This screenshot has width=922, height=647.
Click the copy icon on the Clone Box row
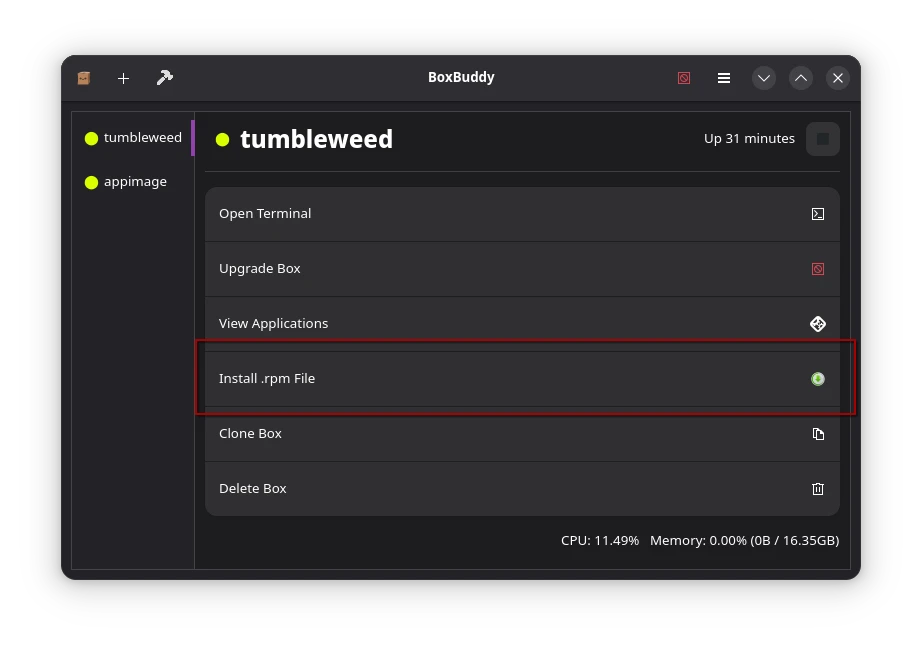point(818,433)
